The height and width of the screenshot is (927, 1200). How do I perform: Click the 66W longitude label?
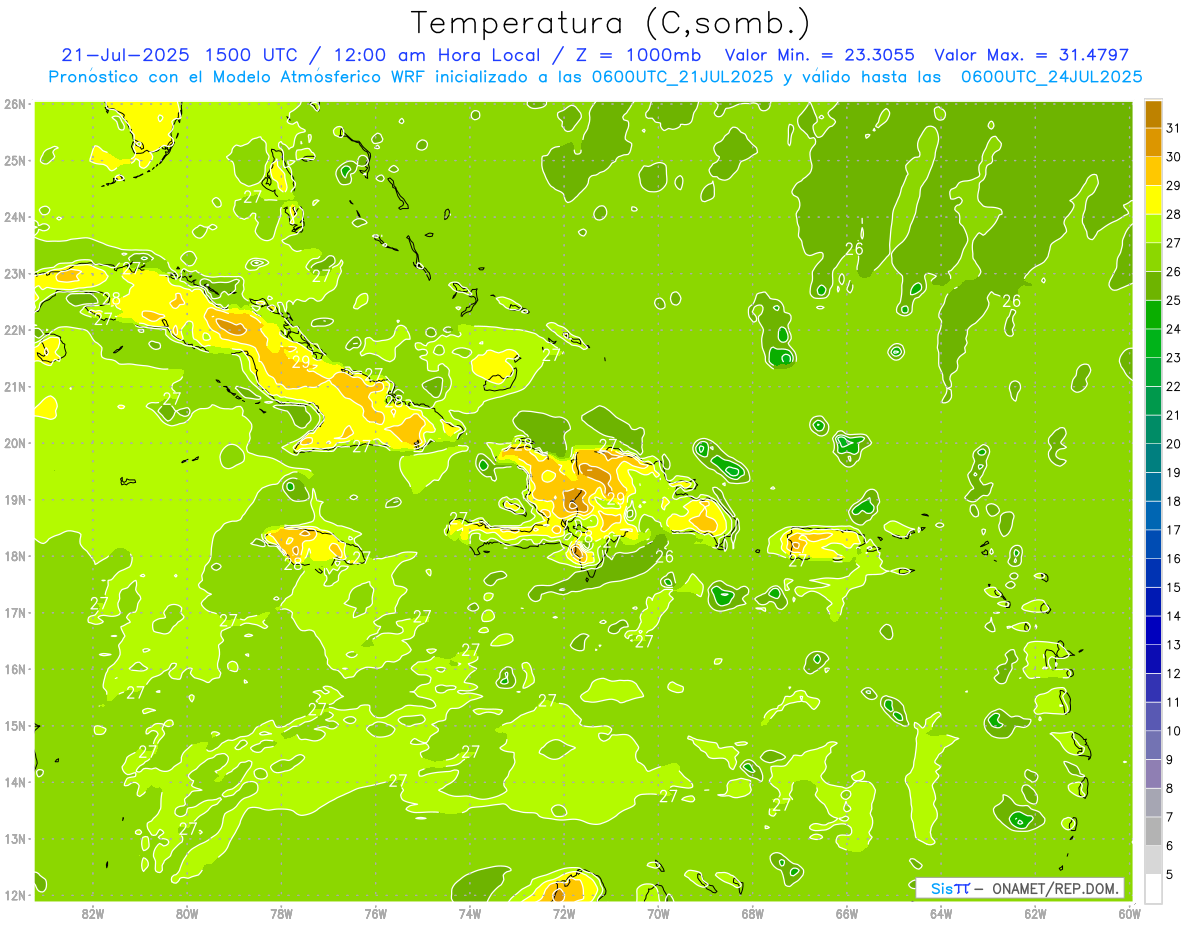847,913
